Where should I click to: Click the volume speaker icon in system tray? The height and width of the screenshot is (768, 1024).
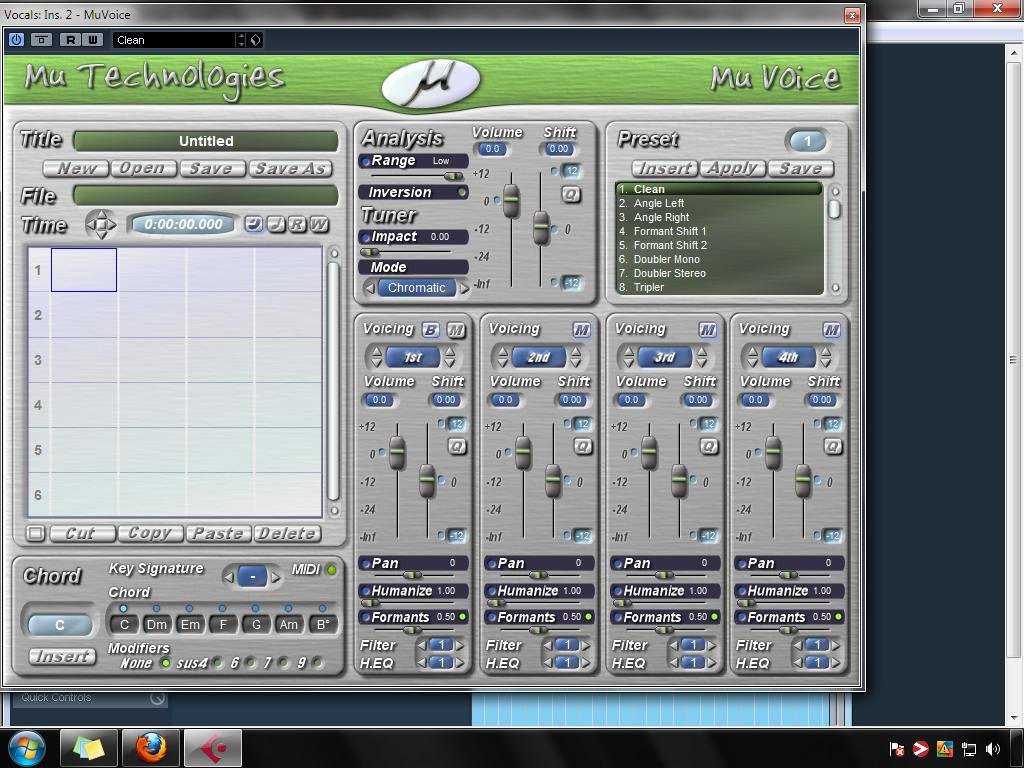click(993, 749)
